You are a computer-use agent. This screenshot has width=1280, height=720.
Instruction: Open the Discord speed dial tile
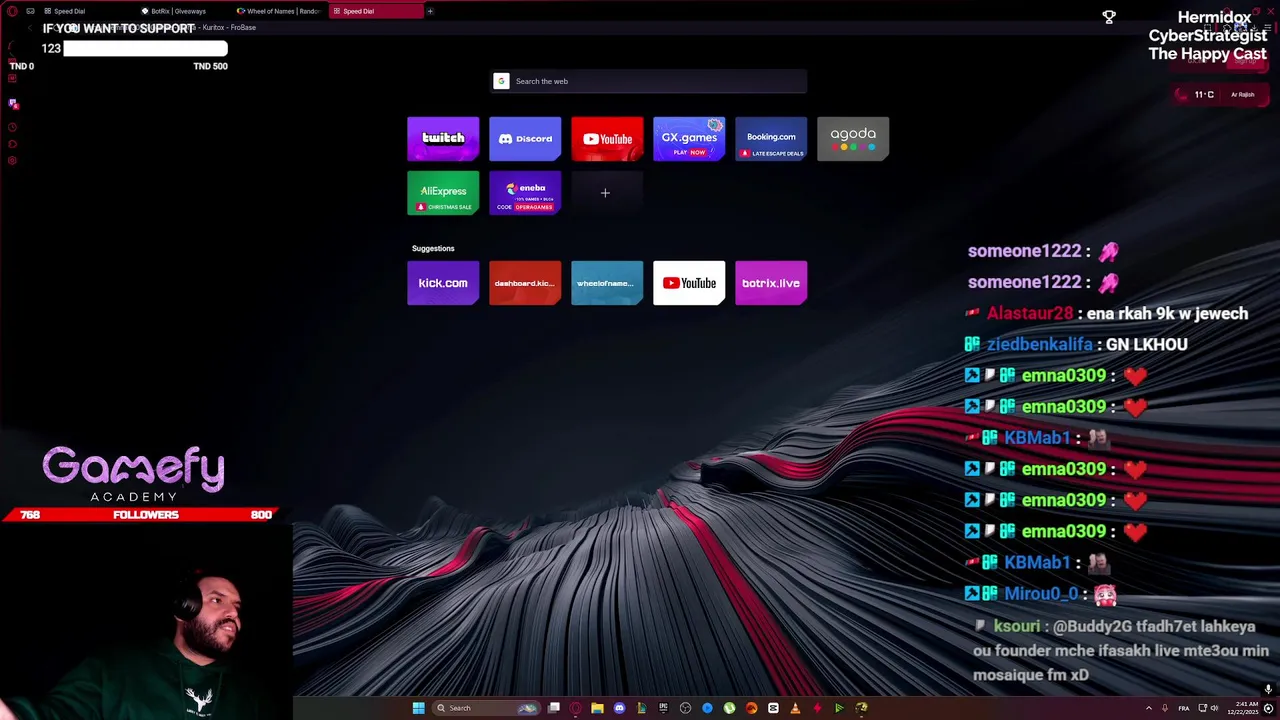pos(525,139)
